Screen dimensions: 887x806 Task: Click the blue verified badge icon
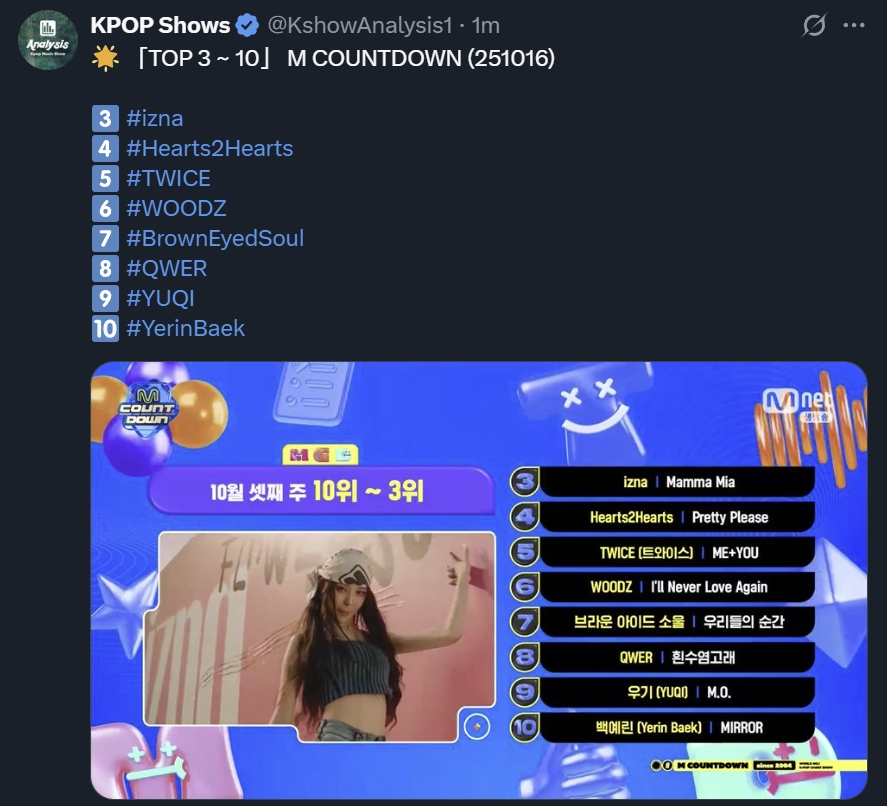coord(247,25)
